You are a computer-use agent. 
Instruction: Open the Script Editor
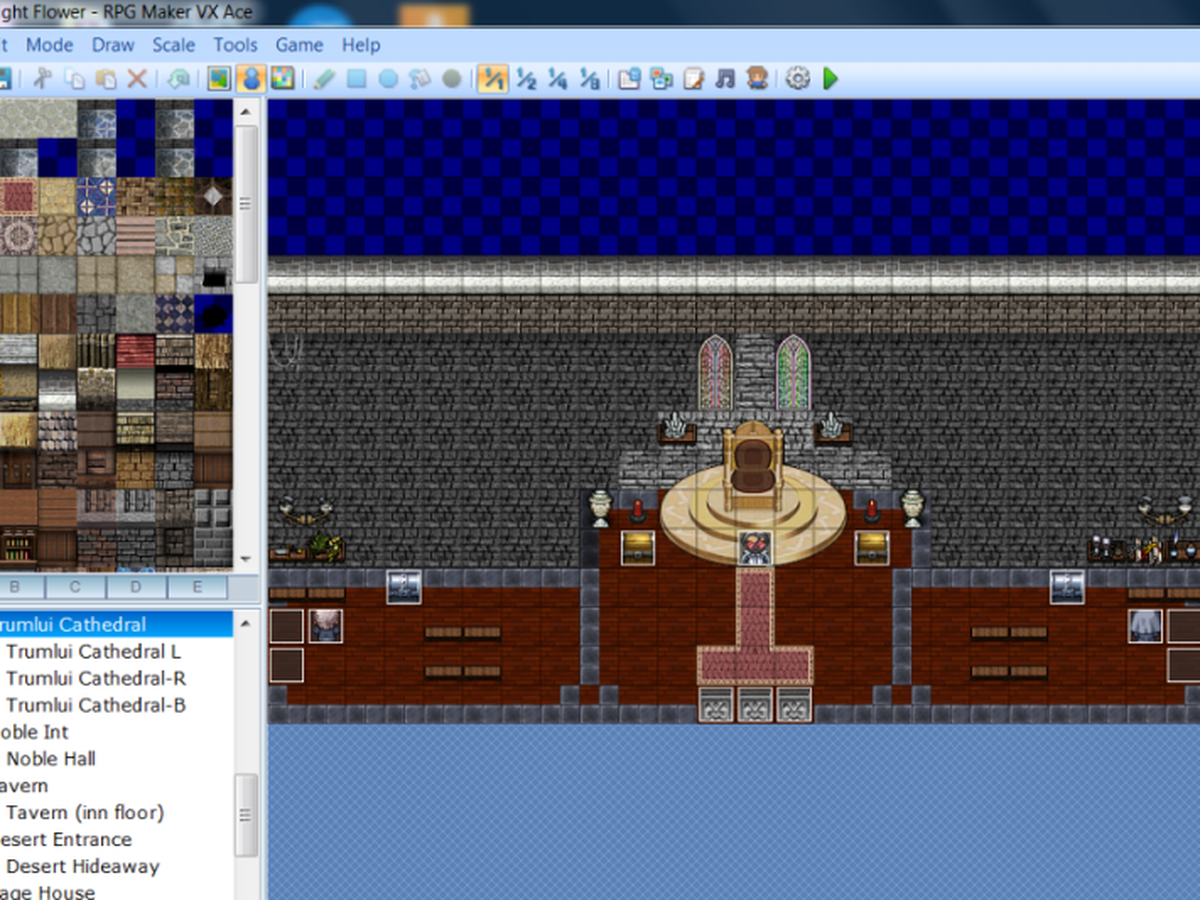(694, 78)
